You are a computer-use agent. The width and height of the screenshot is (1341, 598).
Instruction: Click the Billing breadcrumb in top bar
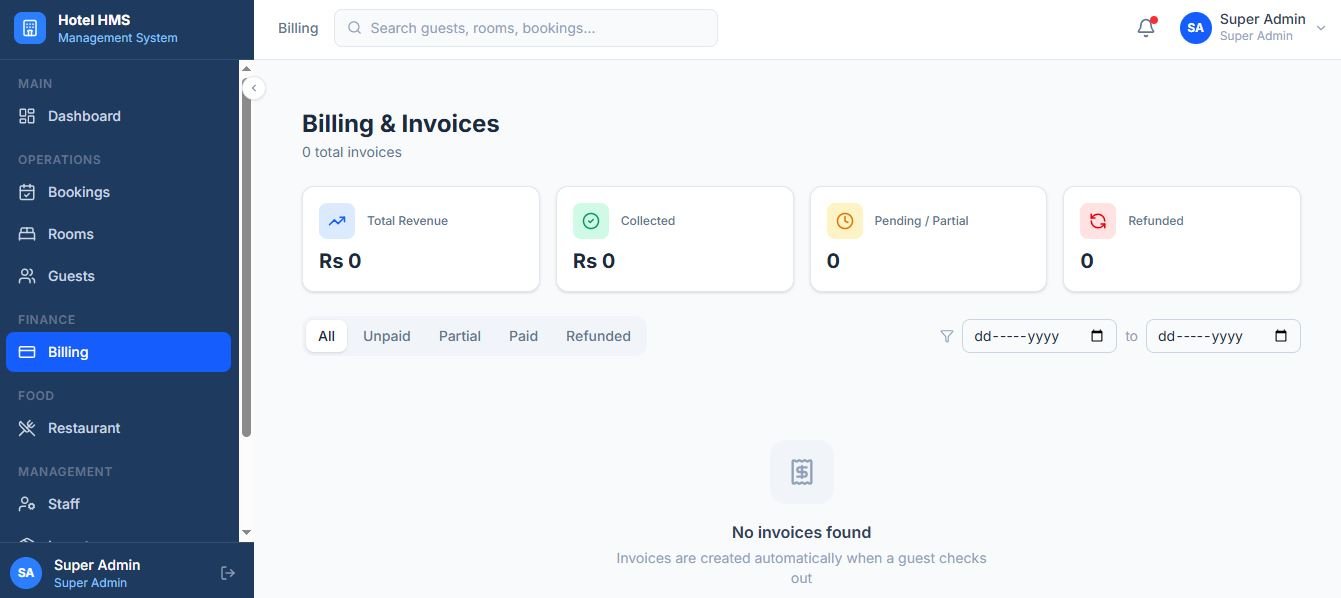(x=298, y=28)
